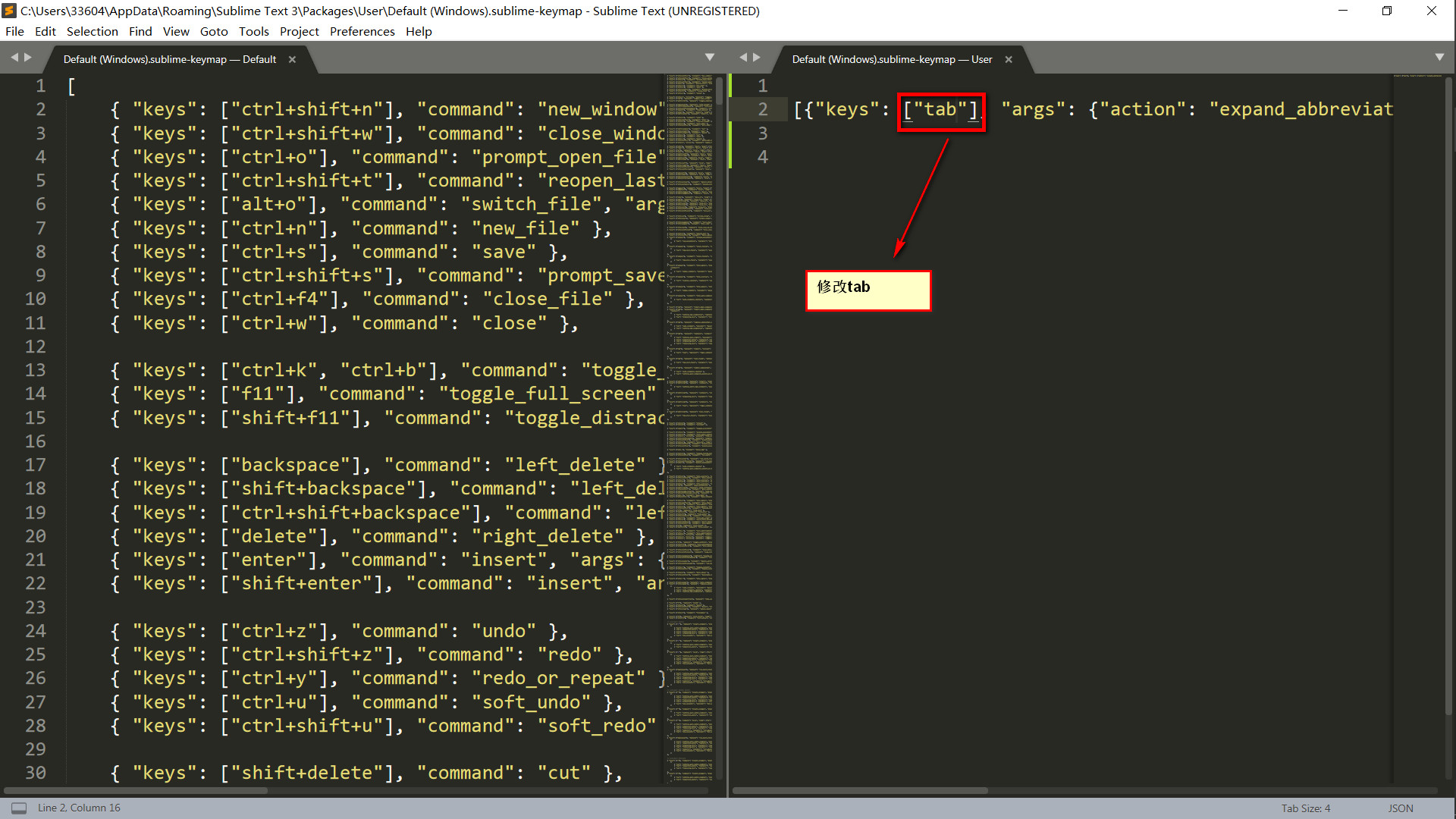The image size is (1456, 819).
Task: Click the left pane minimap
Action: pyautogui.click(x=689, y=379)
